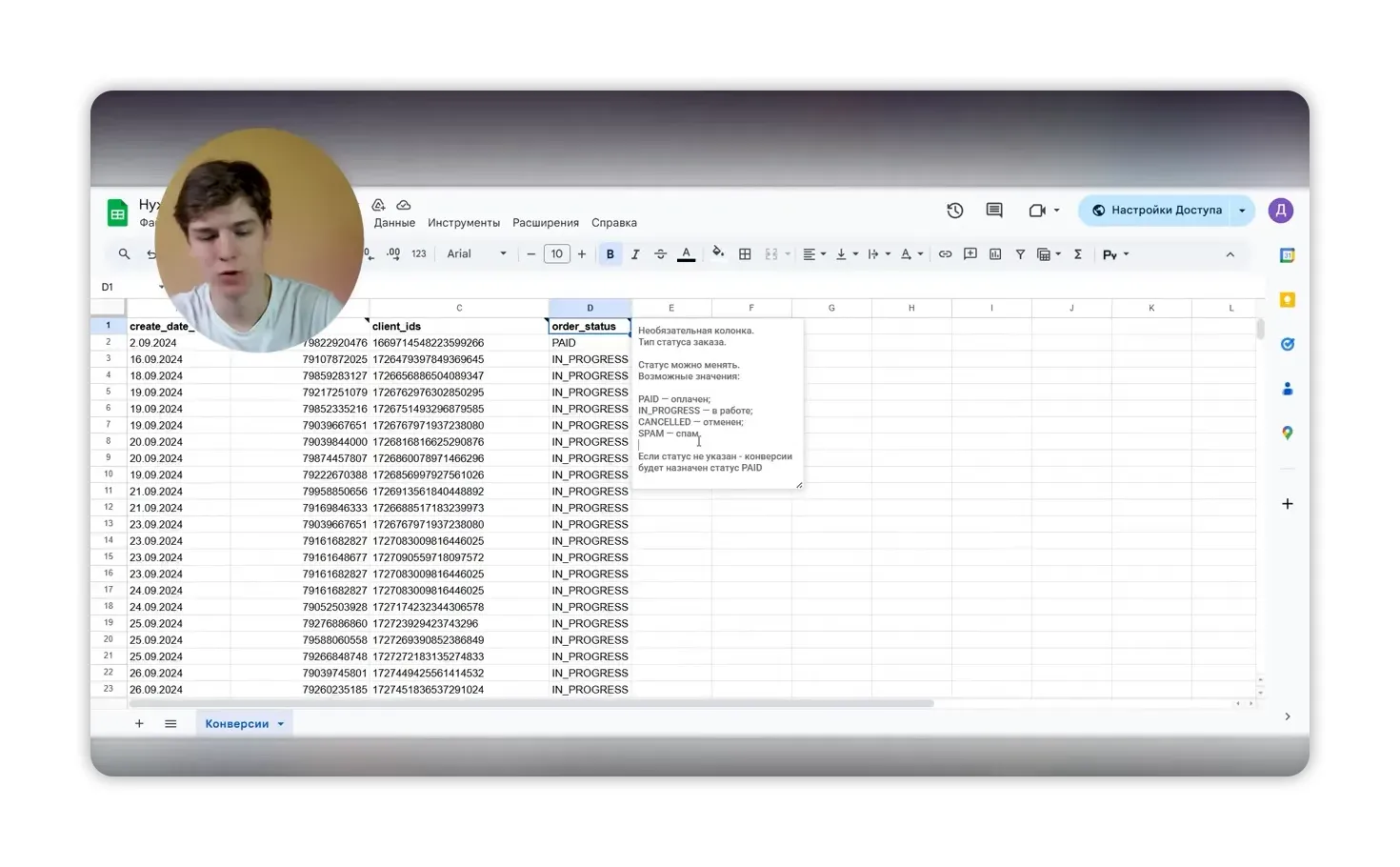
Task: Click the font size field showing 10
Action: (557, 254)
